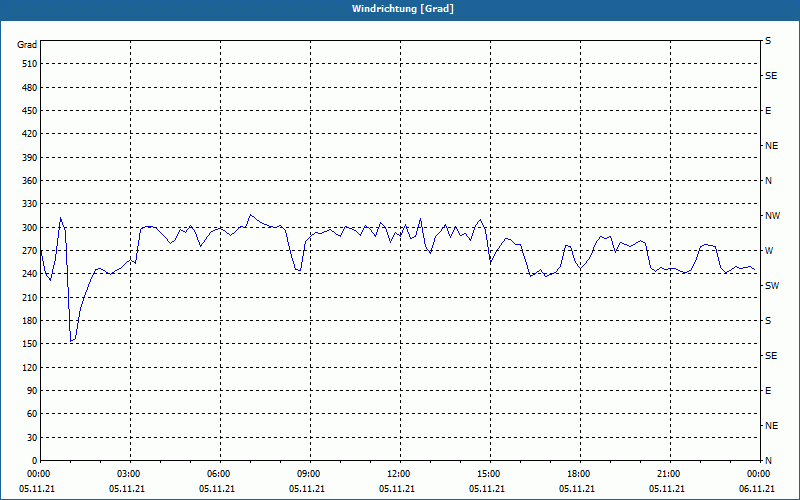Click the 15:00 time axis label
The width and height of the screenshot is (800, 500).
click(490, 474)
